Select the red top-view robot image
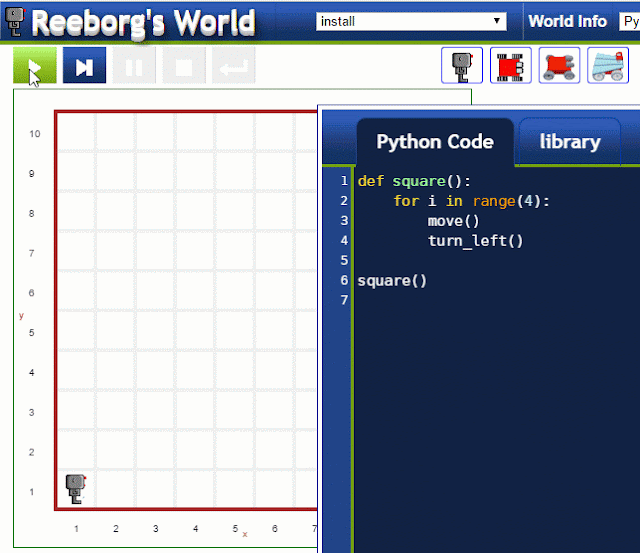Image resolution: width=640 pixels, height=553 pixels. point(511,65)
